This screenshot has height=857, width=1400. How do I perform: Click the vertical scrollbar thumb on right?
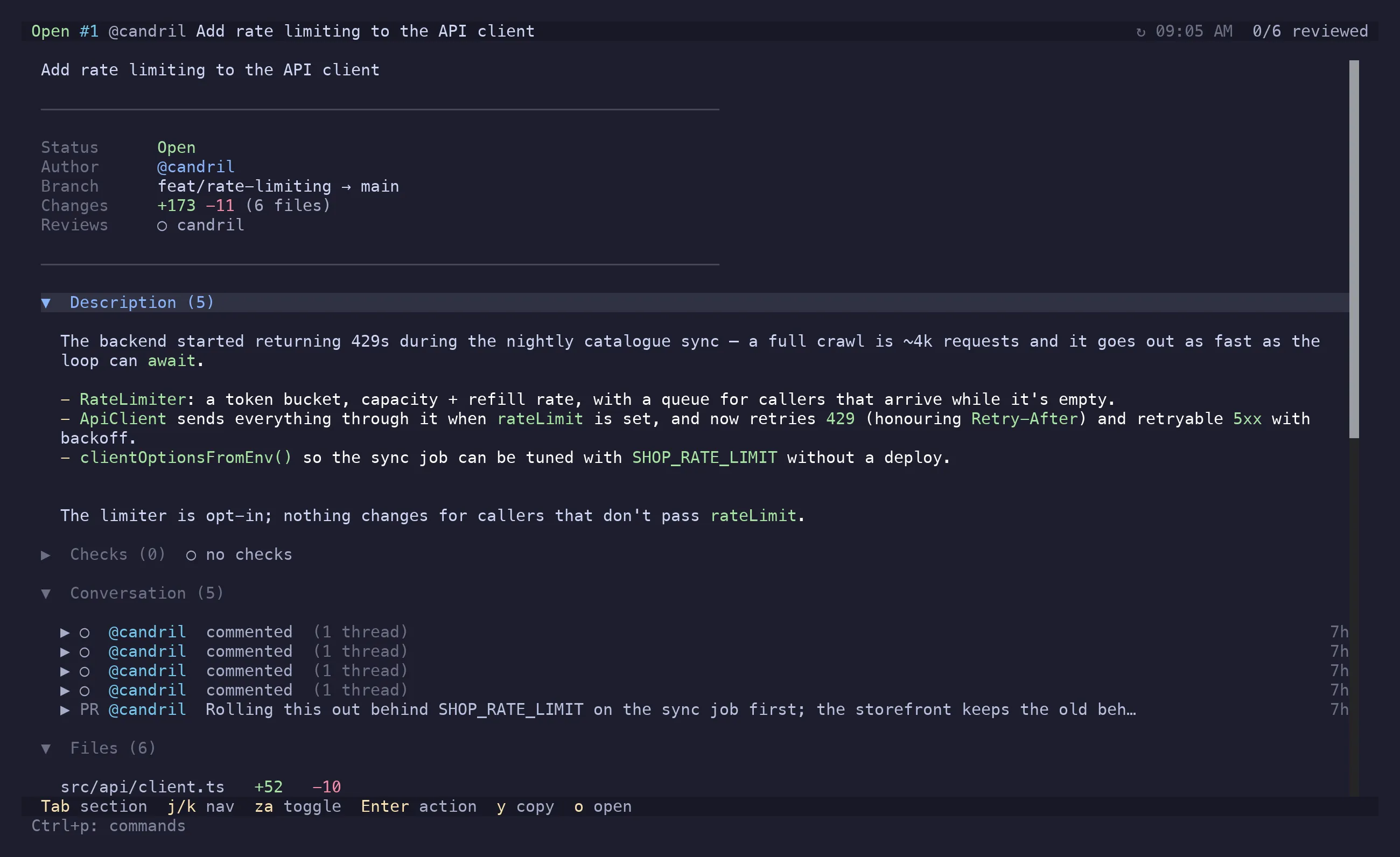1354,249
